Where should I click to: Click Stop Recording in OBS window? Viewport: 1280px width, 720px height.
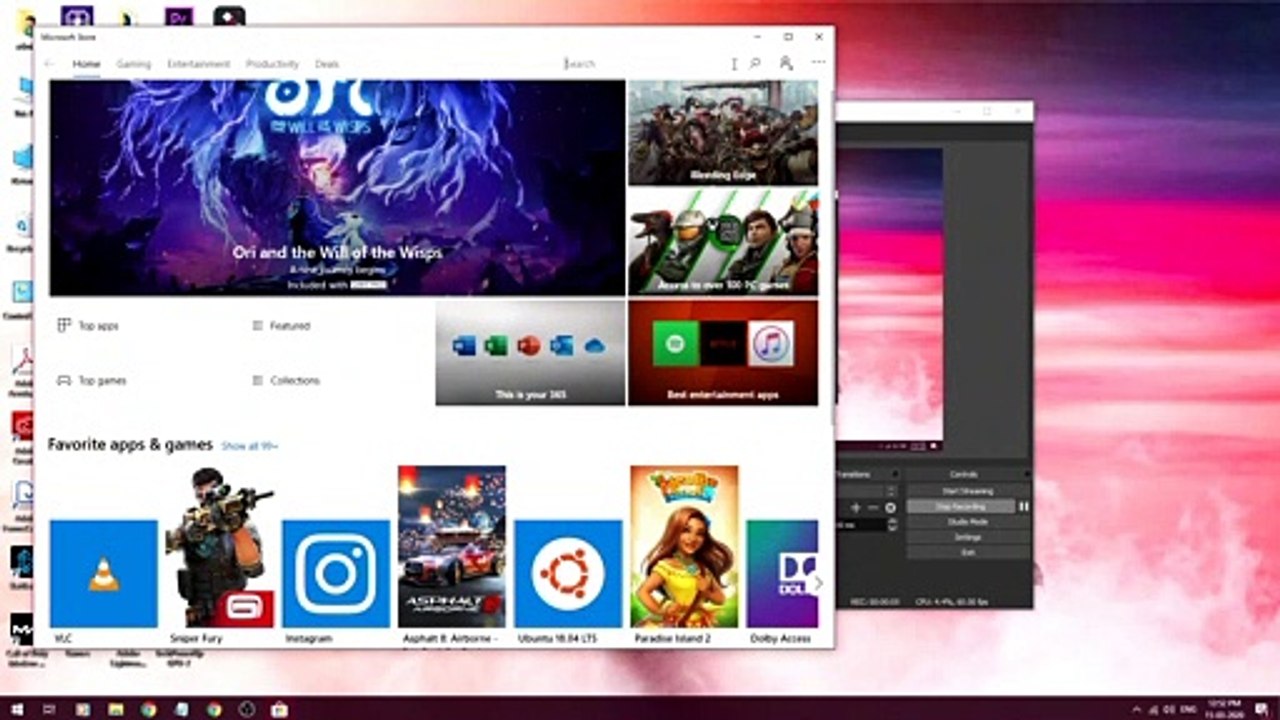961,507
